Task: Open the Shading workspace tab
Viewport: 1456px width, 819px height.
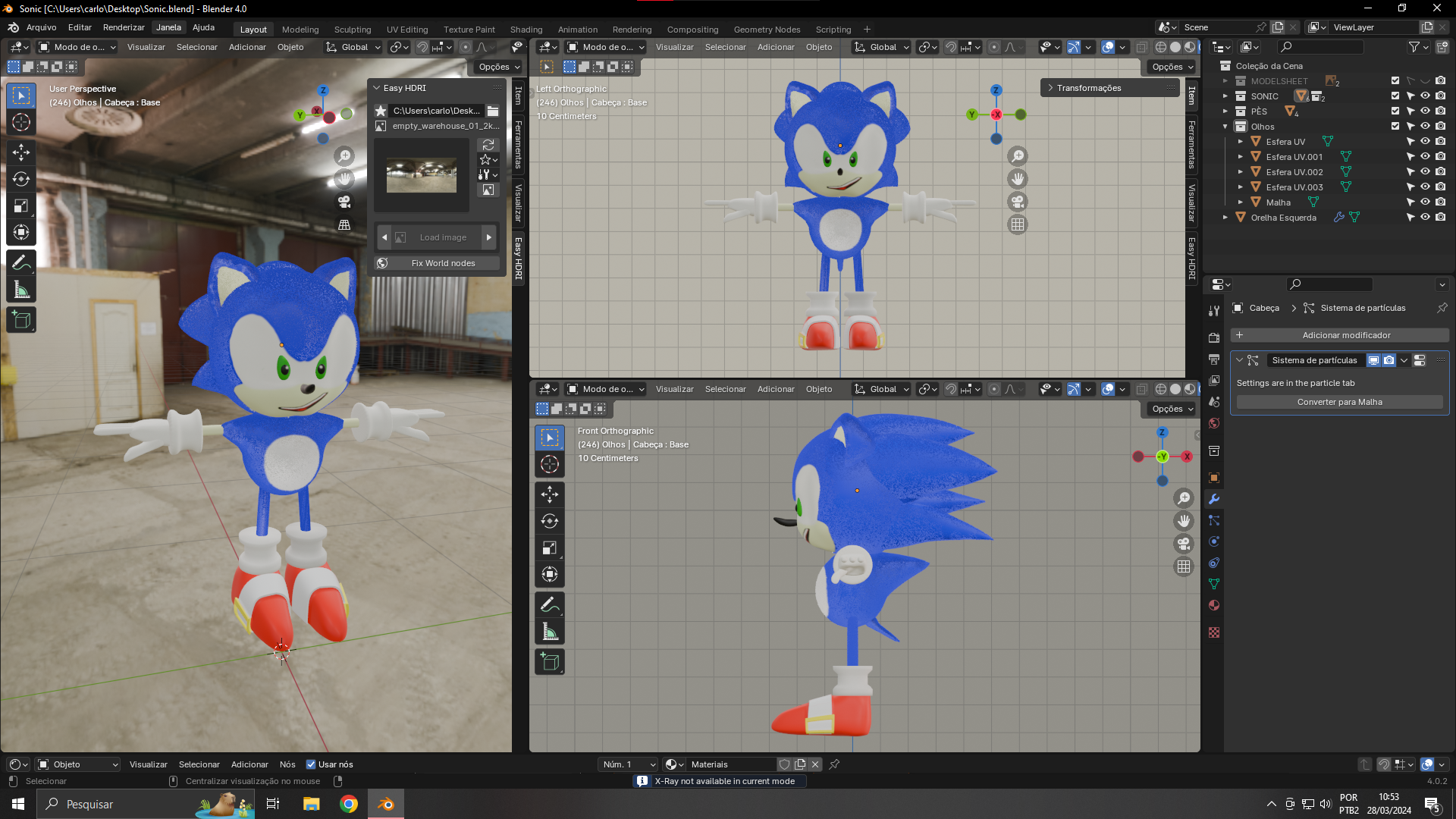Action: click(526, 30)
